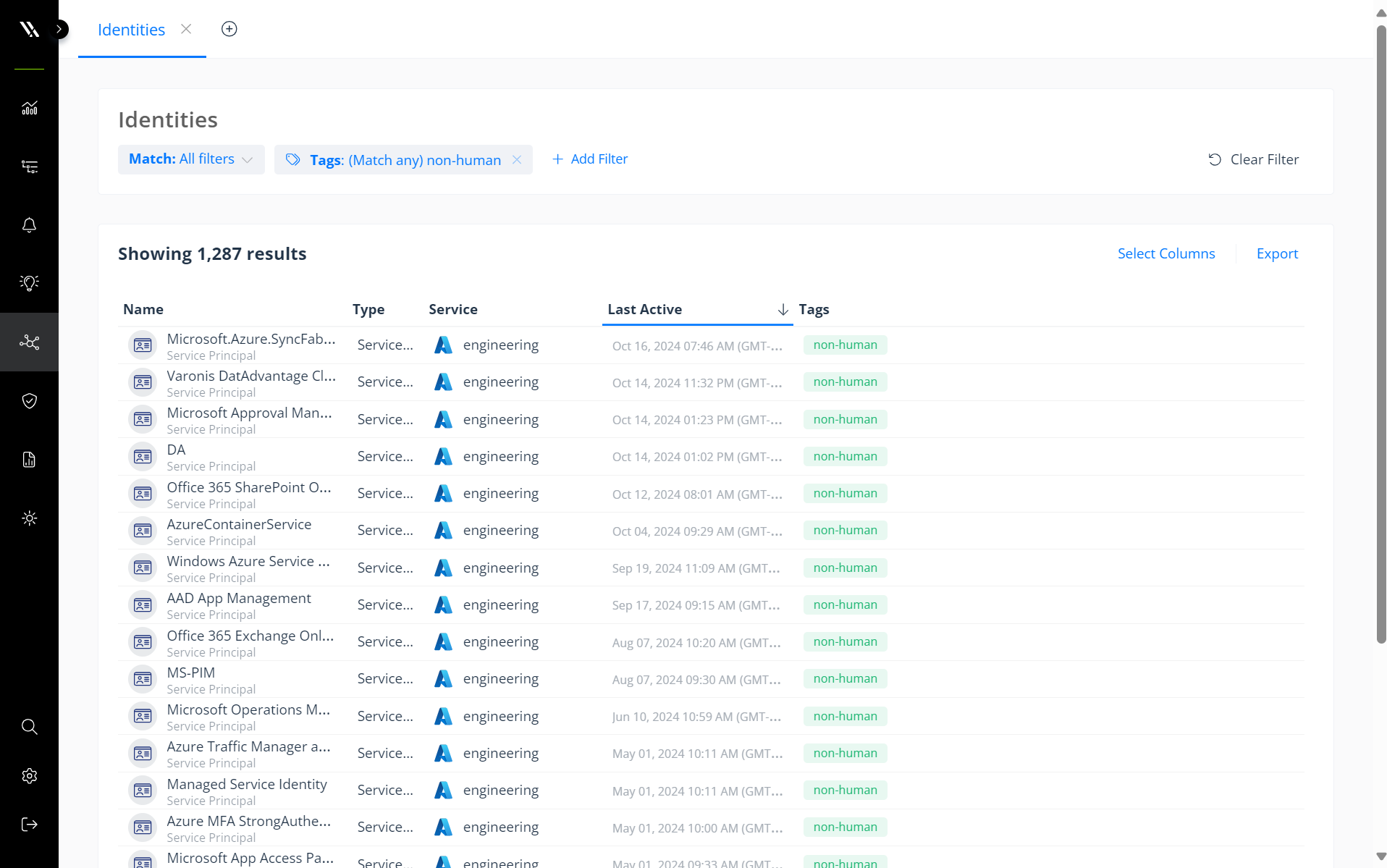
Task: Sort by the Tags column header
Action: click(814, 309)
